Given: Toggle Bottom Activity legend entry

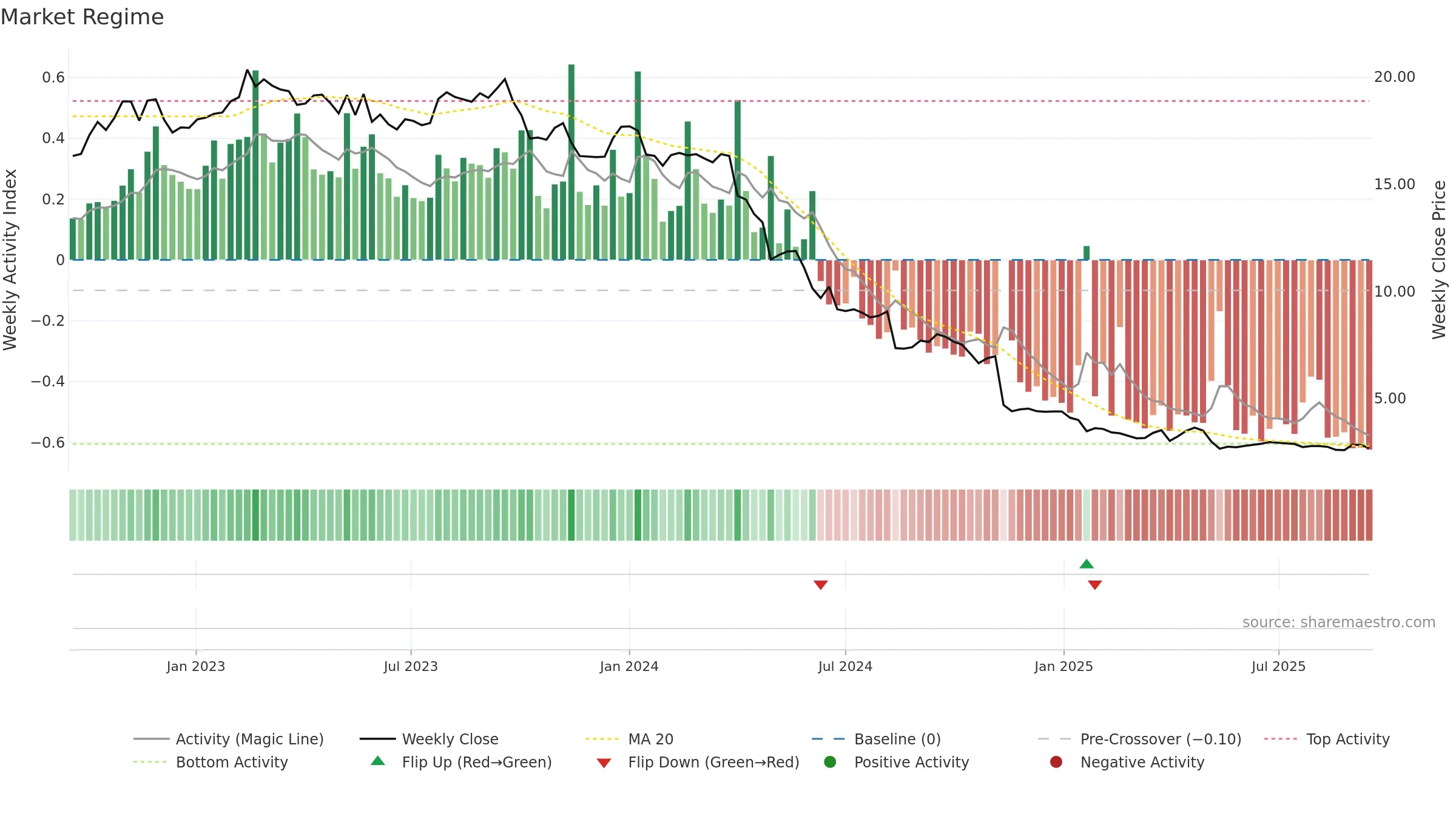Looking at the screenshot, I should point(211,762).
